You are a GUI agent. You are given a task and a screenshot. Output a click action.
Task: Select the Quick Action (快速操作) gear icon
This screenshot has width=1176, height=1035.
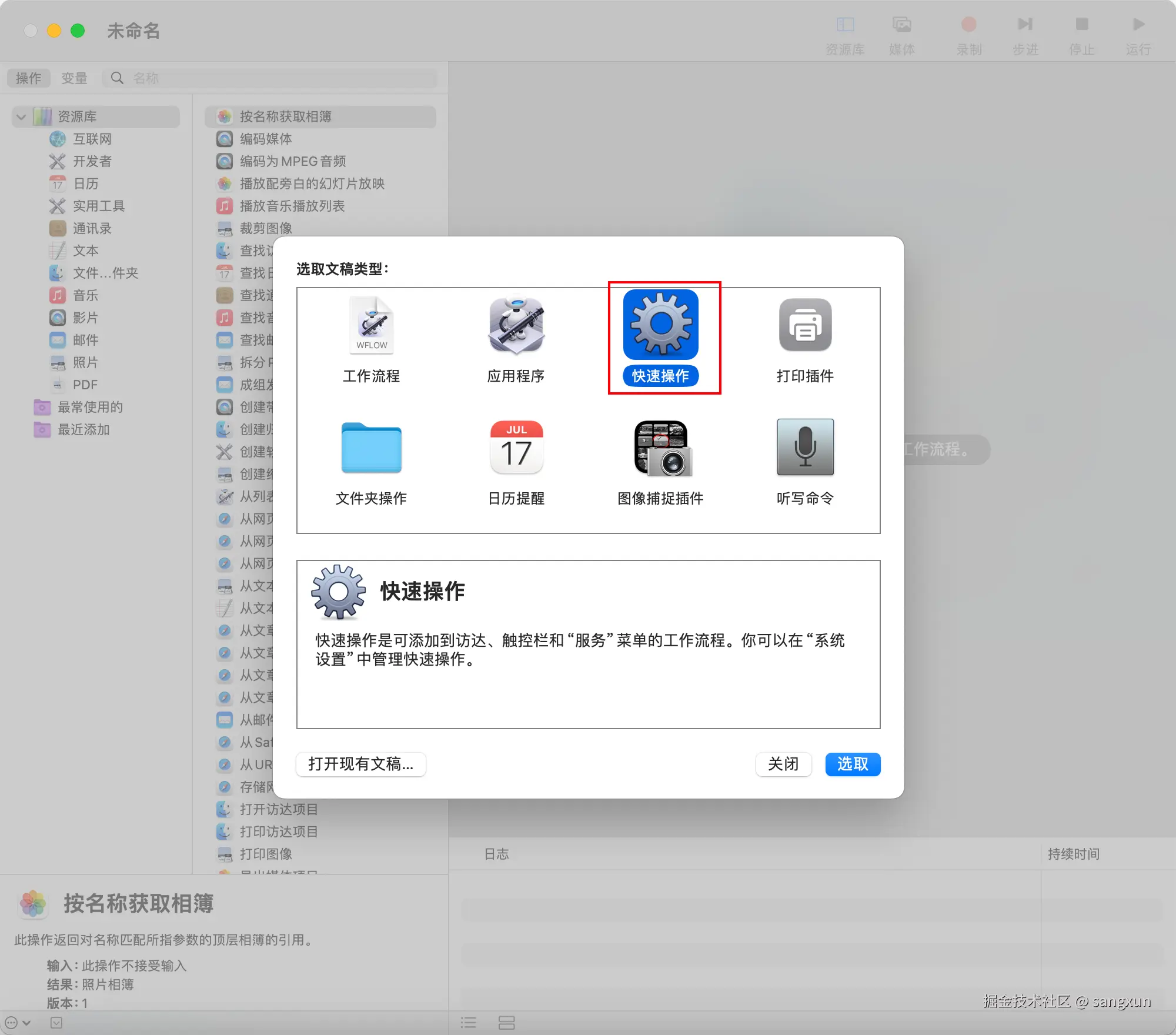pos(661,325)
